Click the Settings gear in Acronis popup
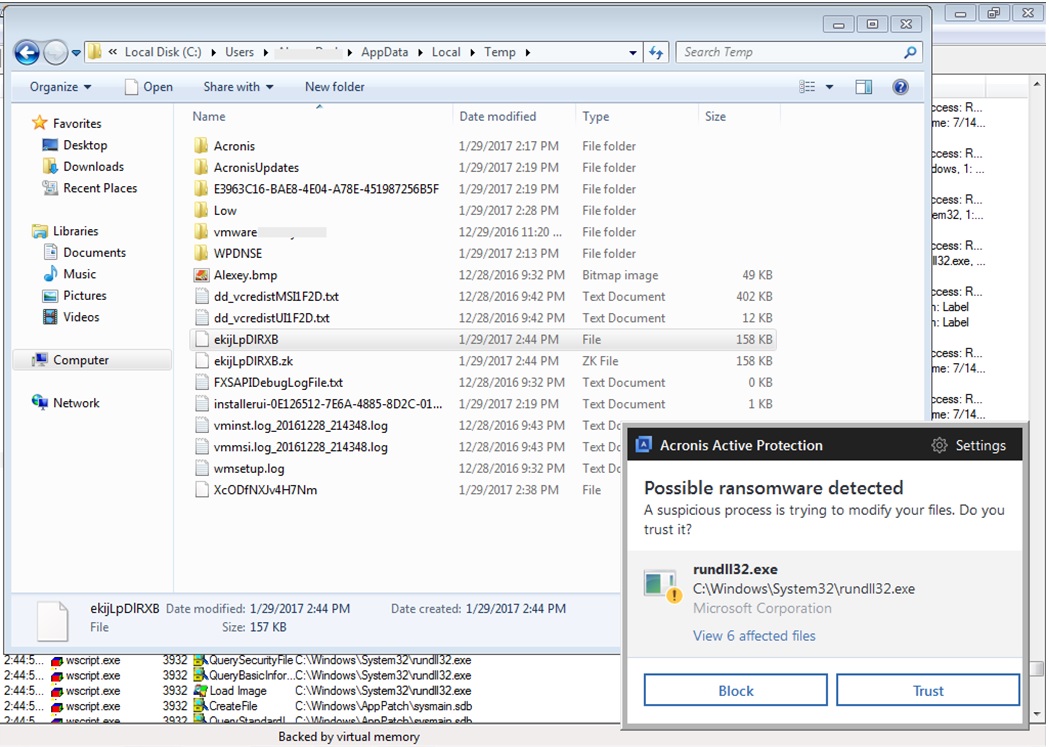The width and height of the screenshot is (1049, 747). 968,445
